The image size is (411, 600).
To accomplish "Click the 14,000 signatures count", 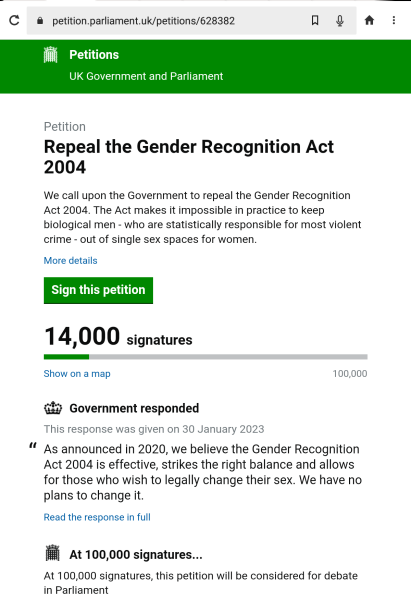I will (x=118, y=337).
